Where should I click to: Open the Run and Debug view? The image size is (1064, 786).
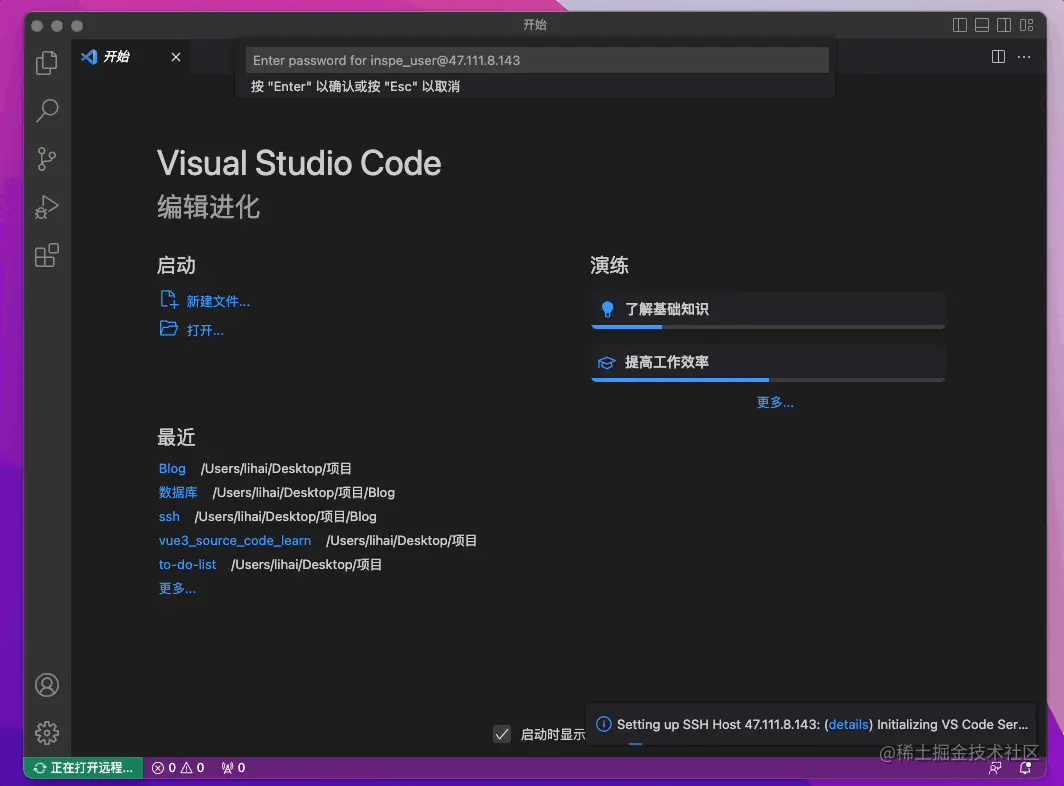pyautogui.click(x=47, y=207)
